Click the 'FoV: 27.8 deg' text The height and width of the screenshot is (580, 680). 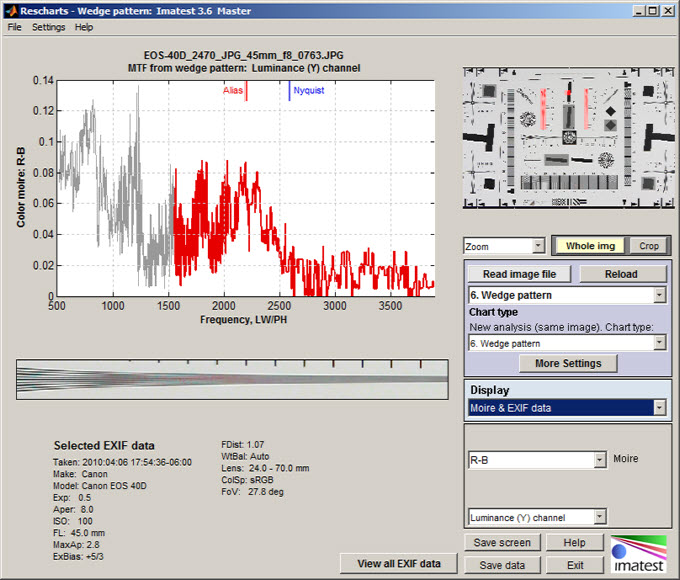252,492
